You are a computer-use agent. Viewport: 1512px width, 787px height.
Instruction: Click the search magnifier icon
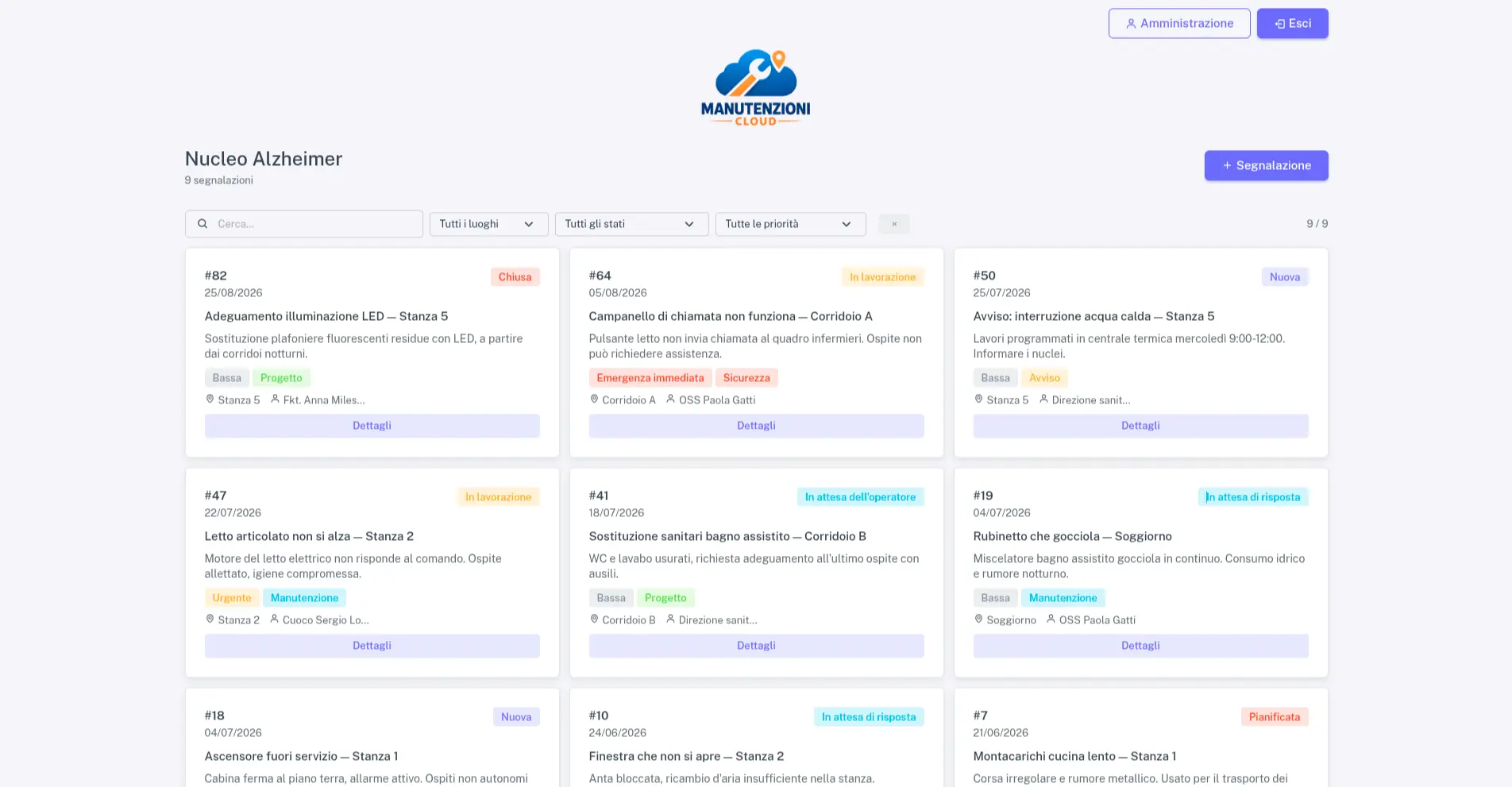point(202,224)
